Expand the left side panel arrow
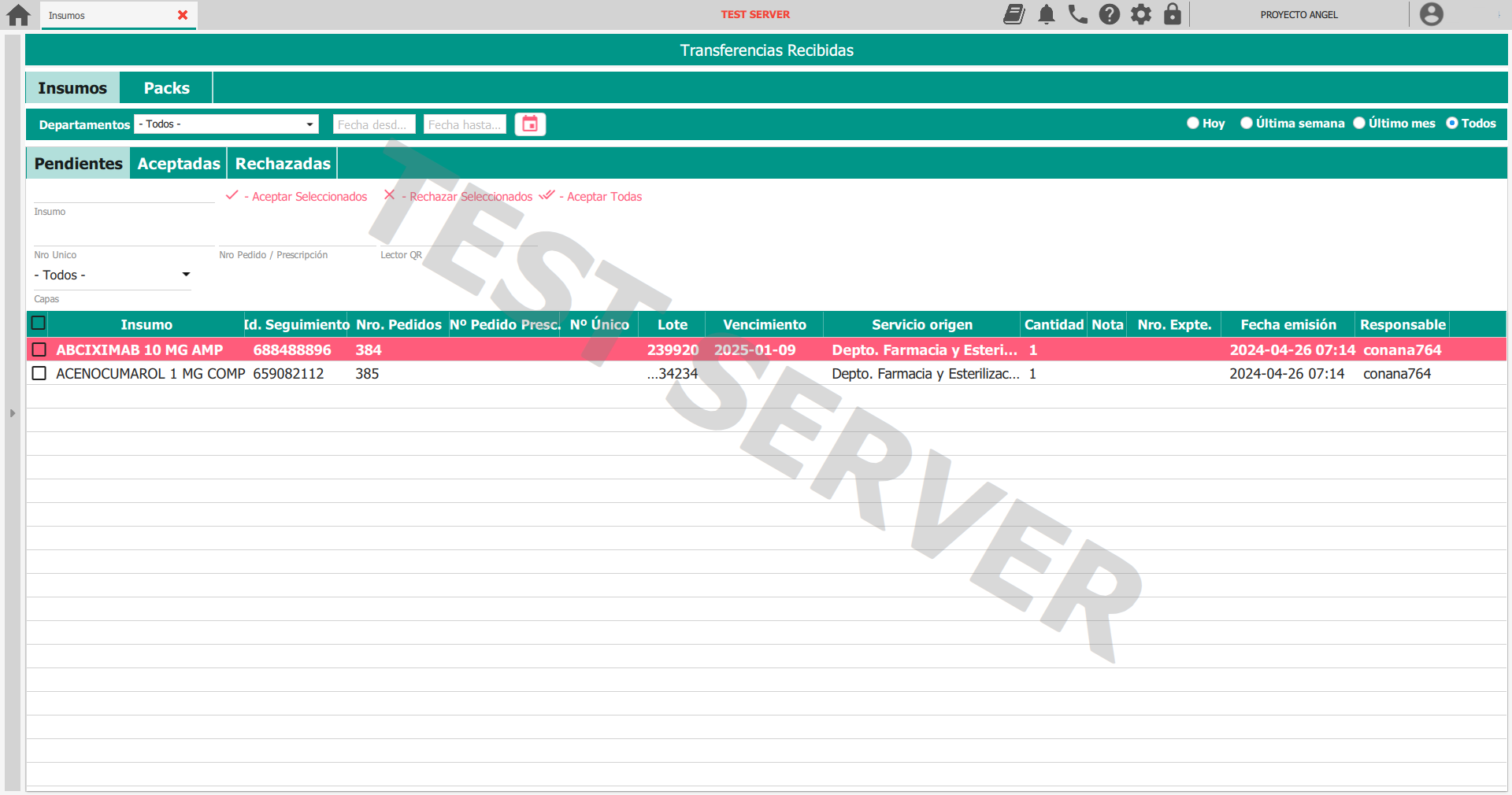 (x=13, y=412)
